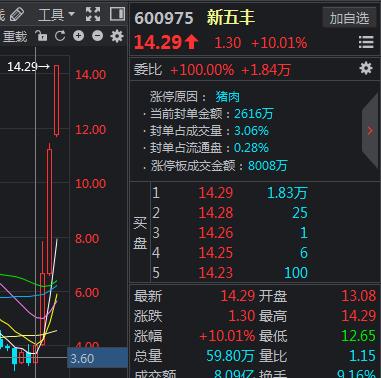
Task: Click current seal amount 2616万
Action: click(253, 114)
